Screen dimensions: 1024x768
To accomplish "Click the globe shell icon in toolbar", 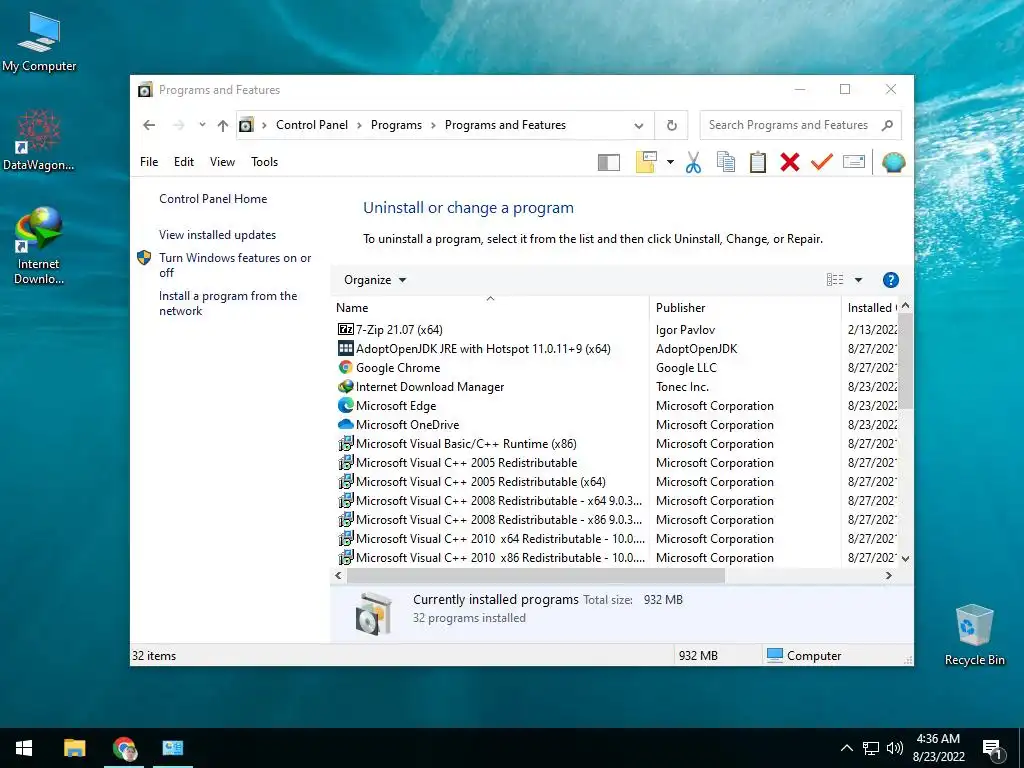I will point(893,162).
